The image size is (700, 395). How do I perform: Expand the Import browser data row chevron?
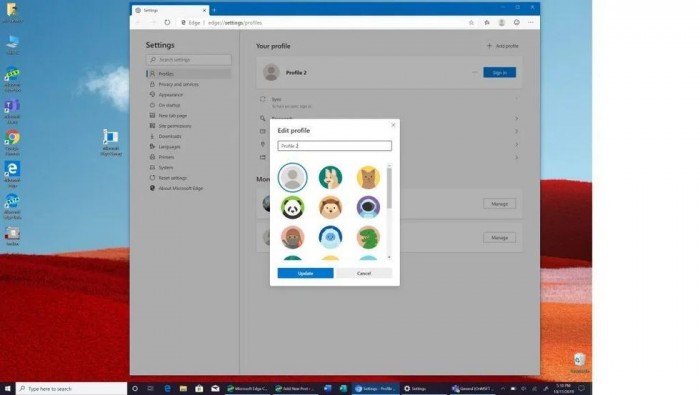tap(517, 158)
